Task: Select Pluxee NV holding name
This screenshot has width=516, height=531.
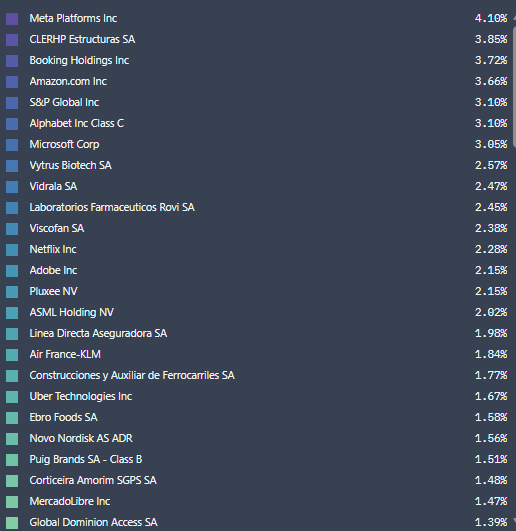Action: pyautogui.click(x=53, y=291)
